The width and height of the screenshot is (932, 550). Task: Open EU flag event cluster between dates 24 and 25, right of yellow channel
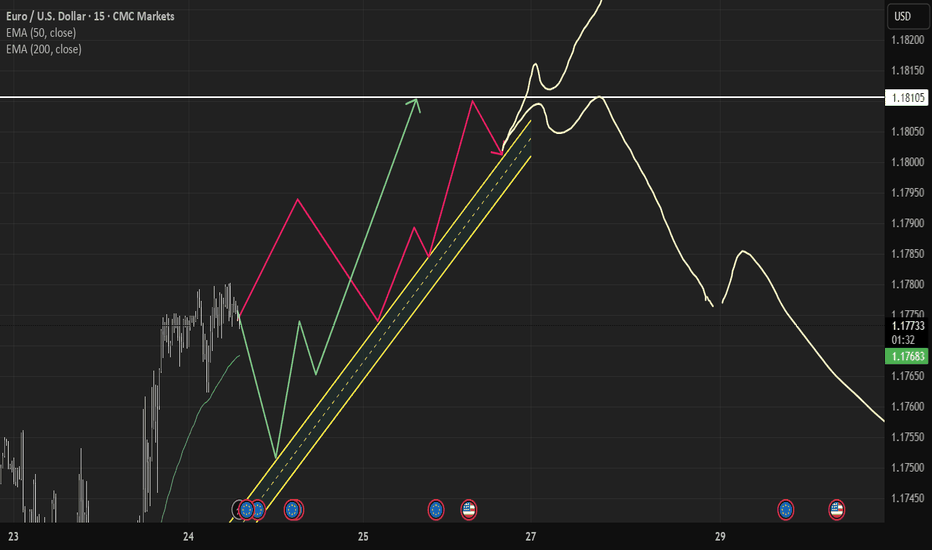pos(292,510)
